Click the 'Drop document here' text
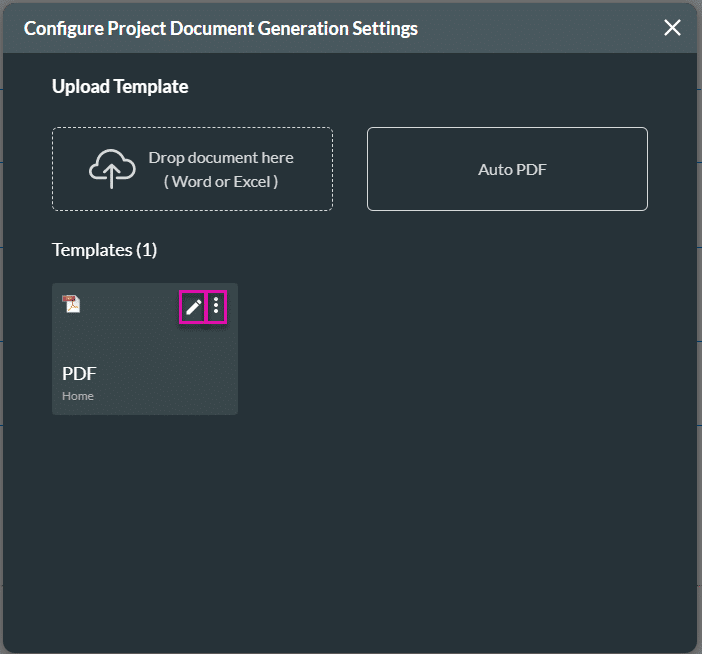The height and width of the screenshot is (654, 702). pos(221,158)
